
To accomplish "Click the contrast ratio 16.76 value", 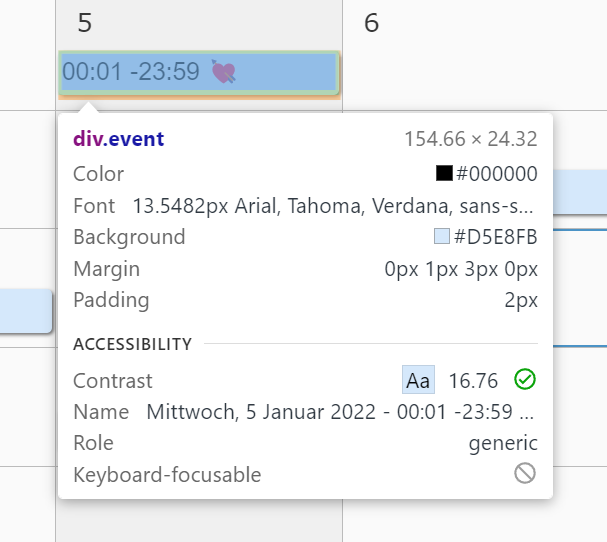I will tap(473, 381).
